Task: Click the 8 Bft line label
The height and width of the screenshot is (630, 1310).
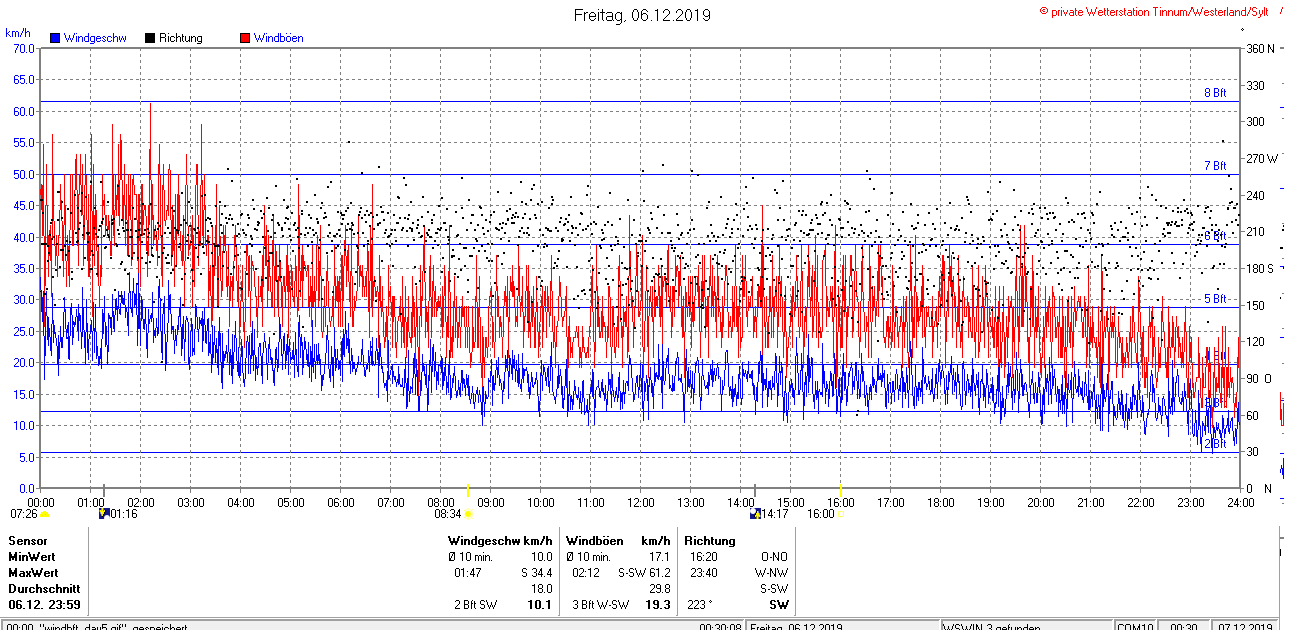Action: pyautogui.click(x=1215, y=93)
